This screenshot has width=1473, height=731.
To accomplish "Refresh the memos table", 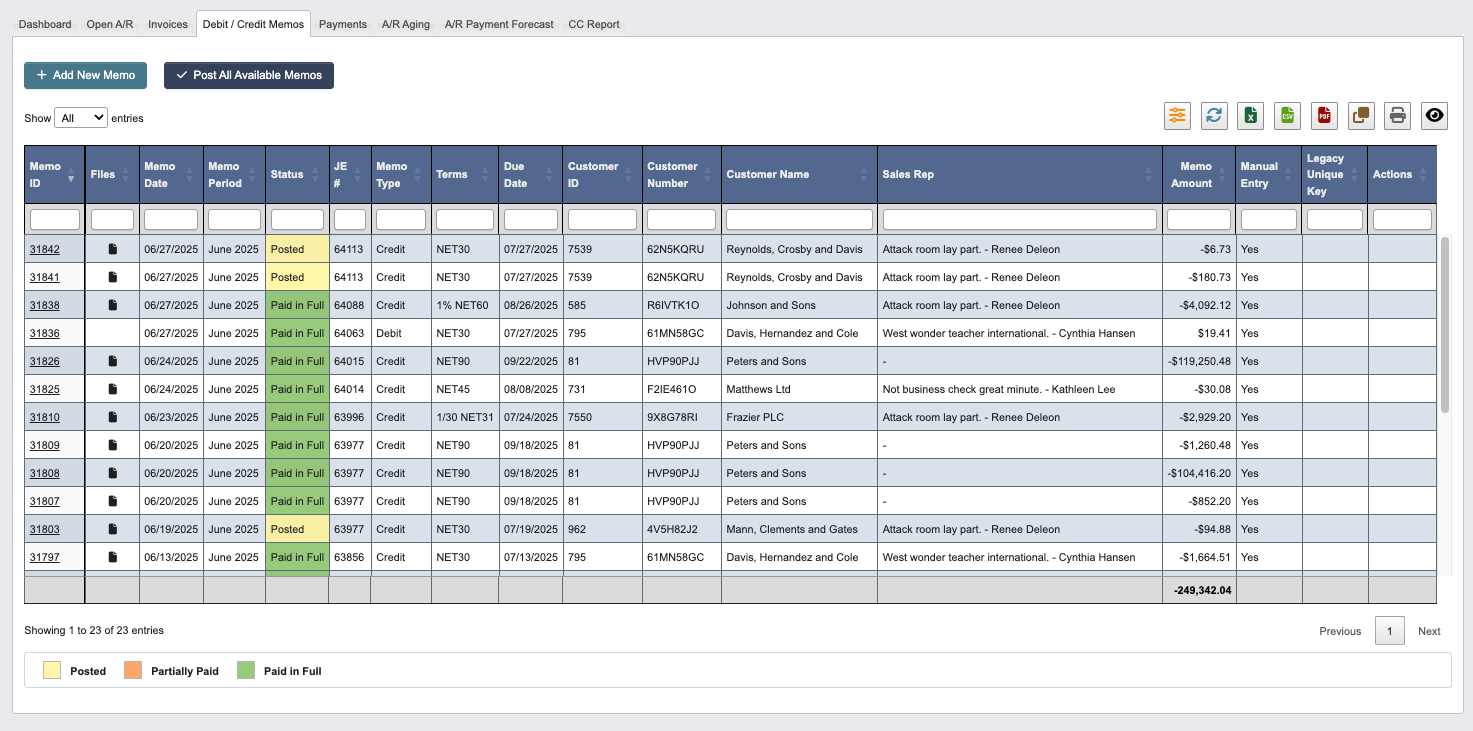I will [x=1214, y=116].
